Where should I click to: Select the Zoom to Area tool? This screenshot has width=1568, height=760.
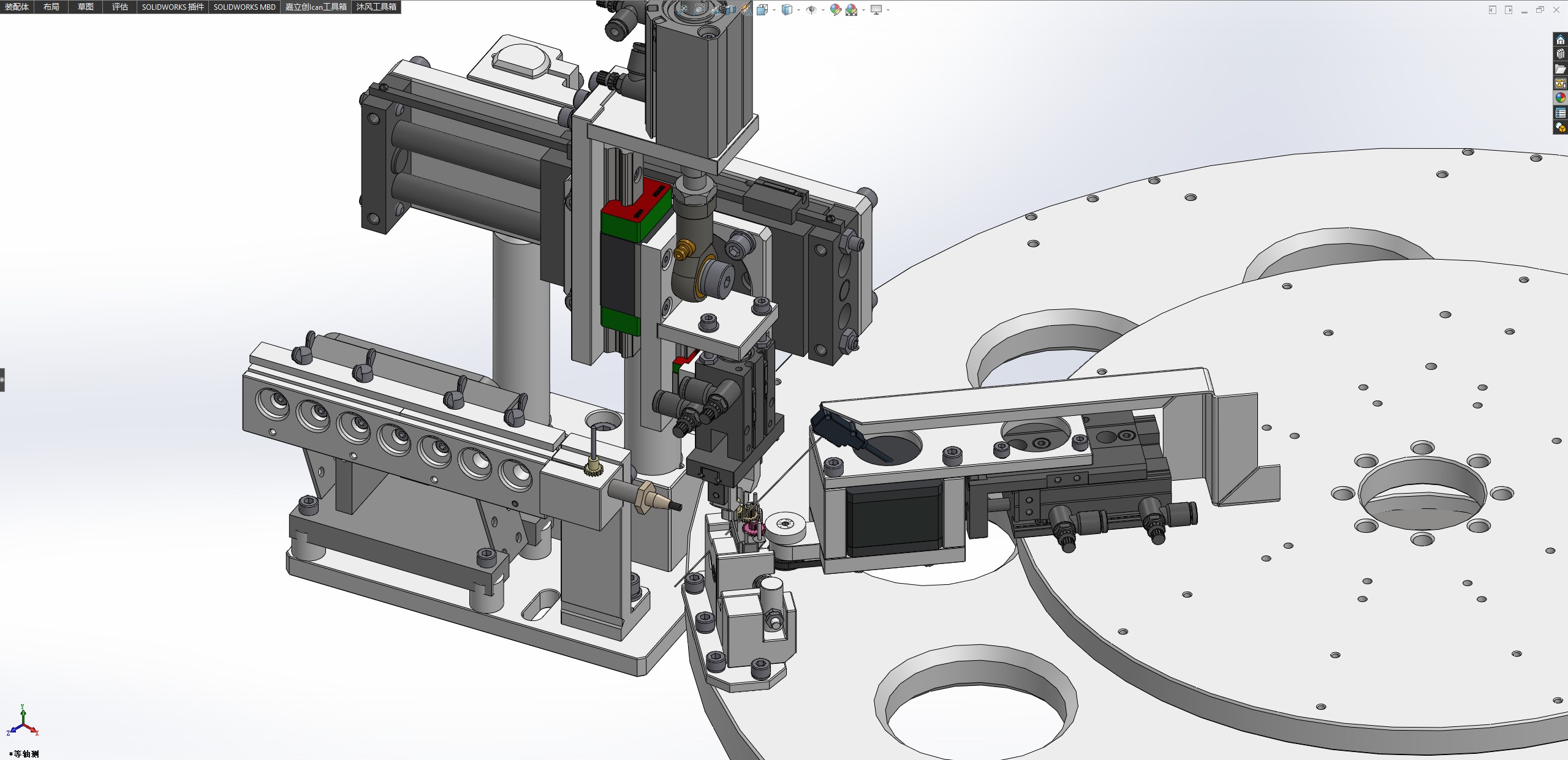coord(699,10)
